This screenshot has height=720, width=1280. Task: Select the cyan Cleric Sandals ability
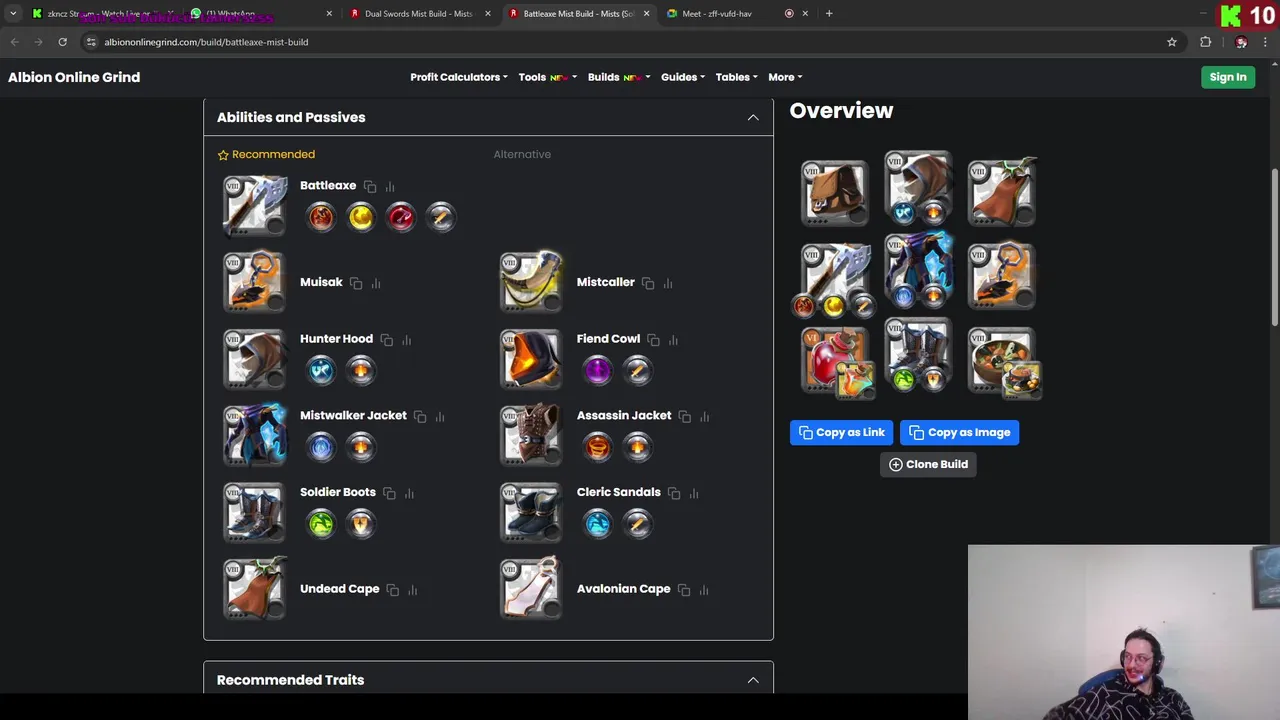(x=598, y=523)
